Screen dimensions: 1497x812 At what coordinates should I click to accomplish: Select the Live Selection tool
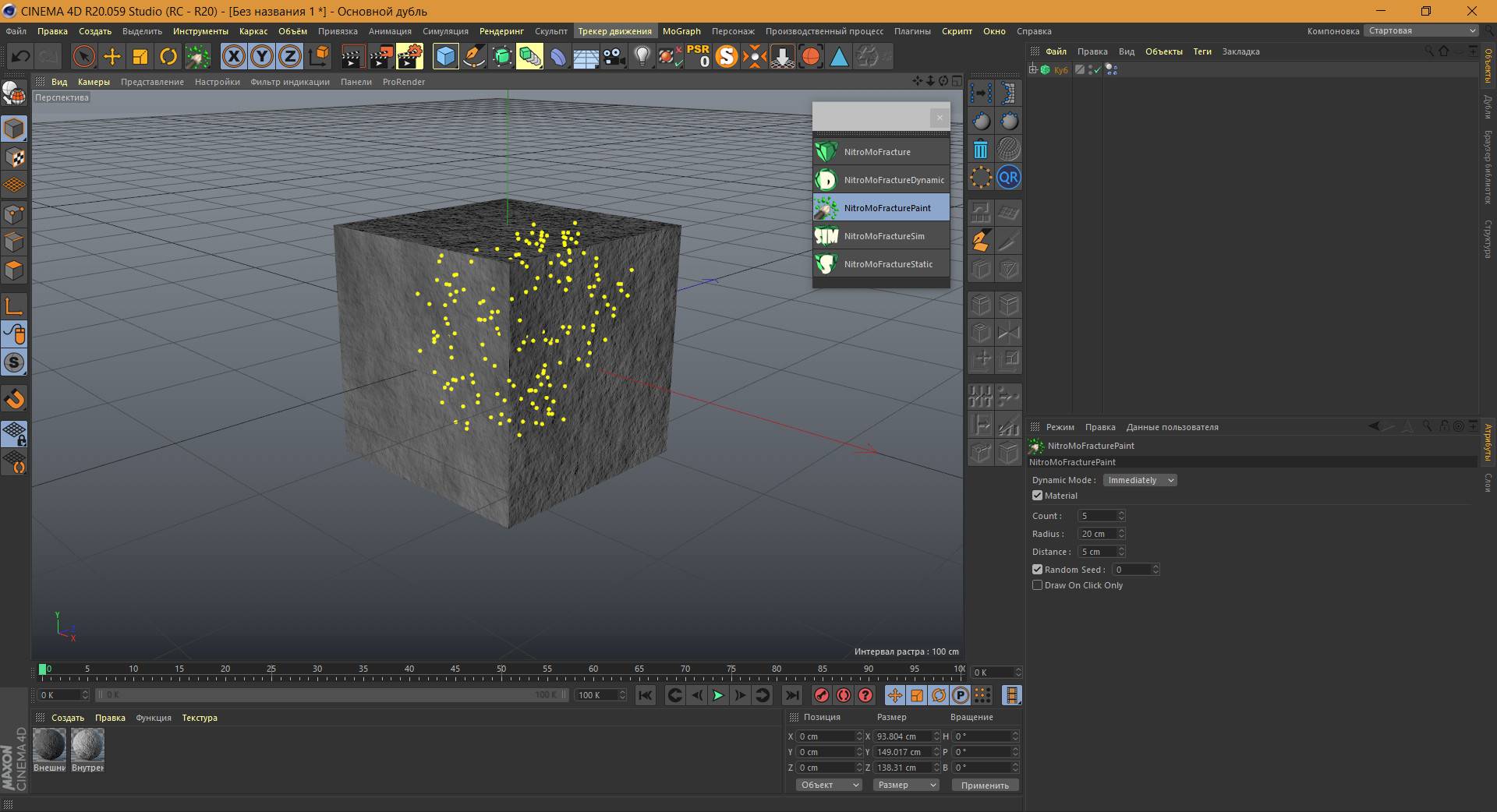(x=83, y=56)
